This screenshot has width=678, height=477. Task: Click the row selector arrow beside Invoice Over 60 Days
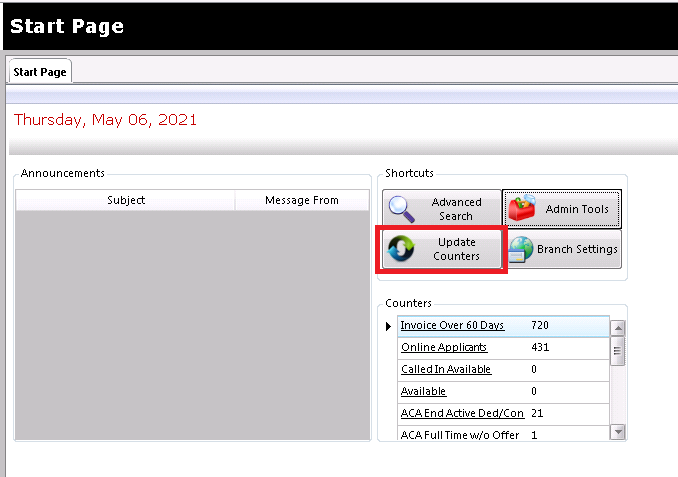388,327
